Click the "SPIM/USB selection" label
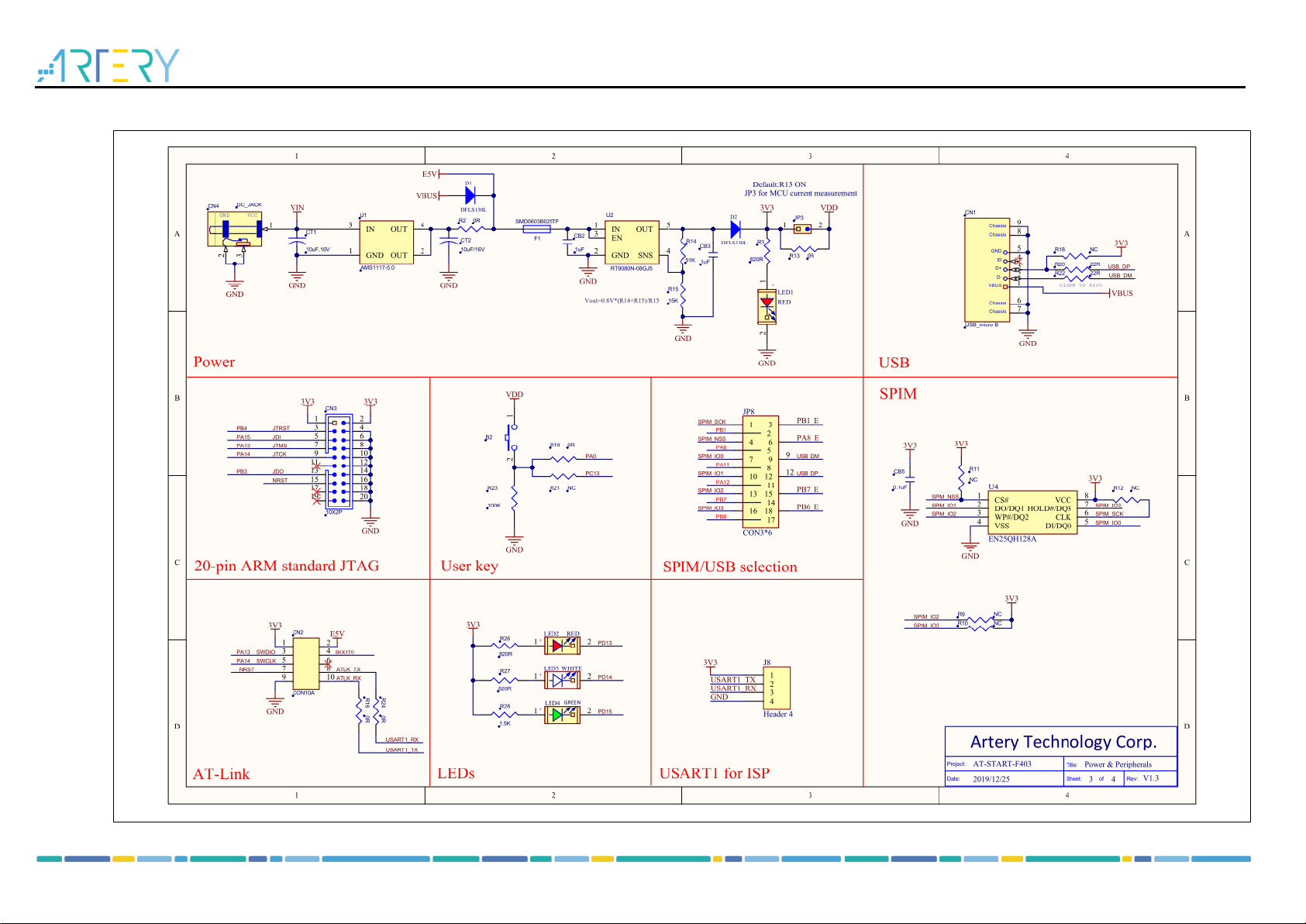 [x=730, y=567]
